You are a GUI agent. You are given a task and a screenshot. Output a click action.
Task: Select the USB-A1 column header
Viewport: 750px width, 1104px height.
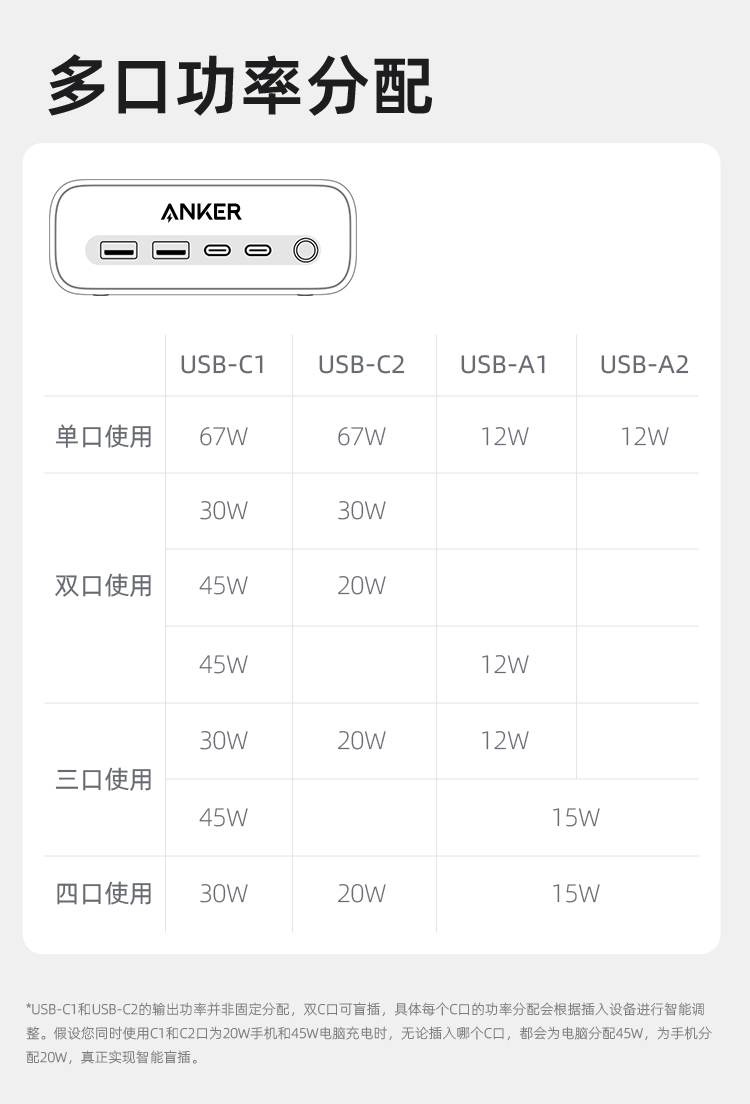pyautogui.click(x=504, y=364)
